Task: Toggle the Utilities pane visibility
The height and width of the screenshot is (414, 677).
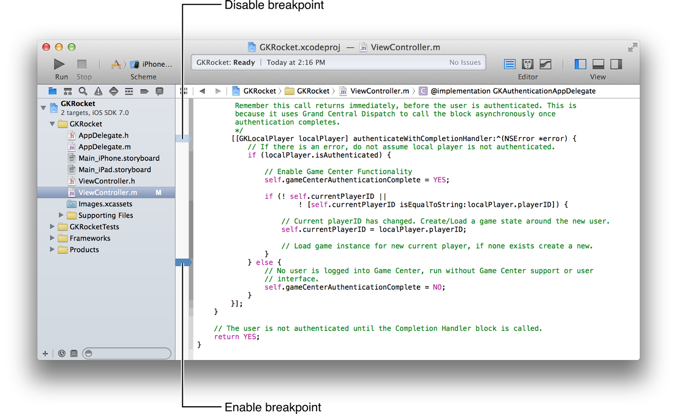Action: coord(616,64)
